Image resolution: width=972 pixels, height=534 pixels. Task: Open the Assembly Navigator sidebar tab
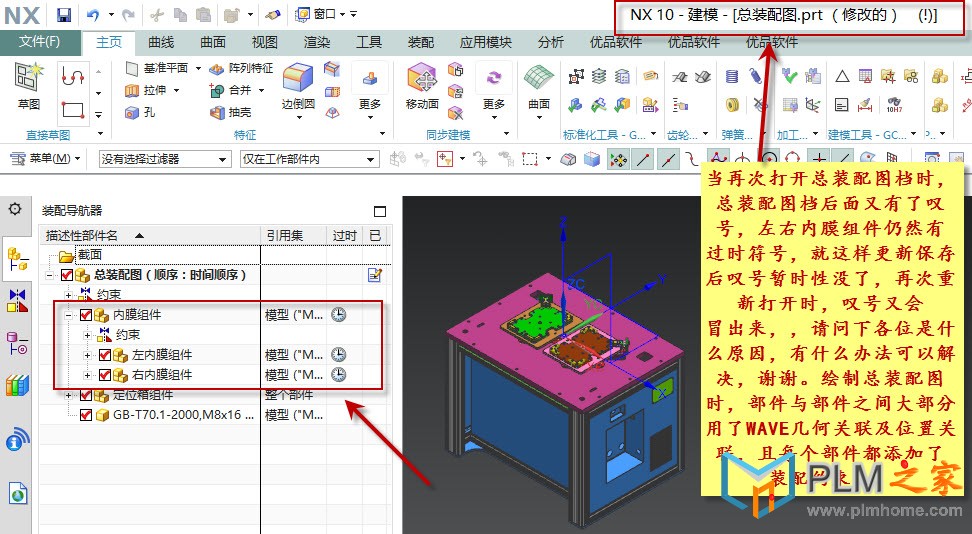pyautogui.click(x=17, y=259)
